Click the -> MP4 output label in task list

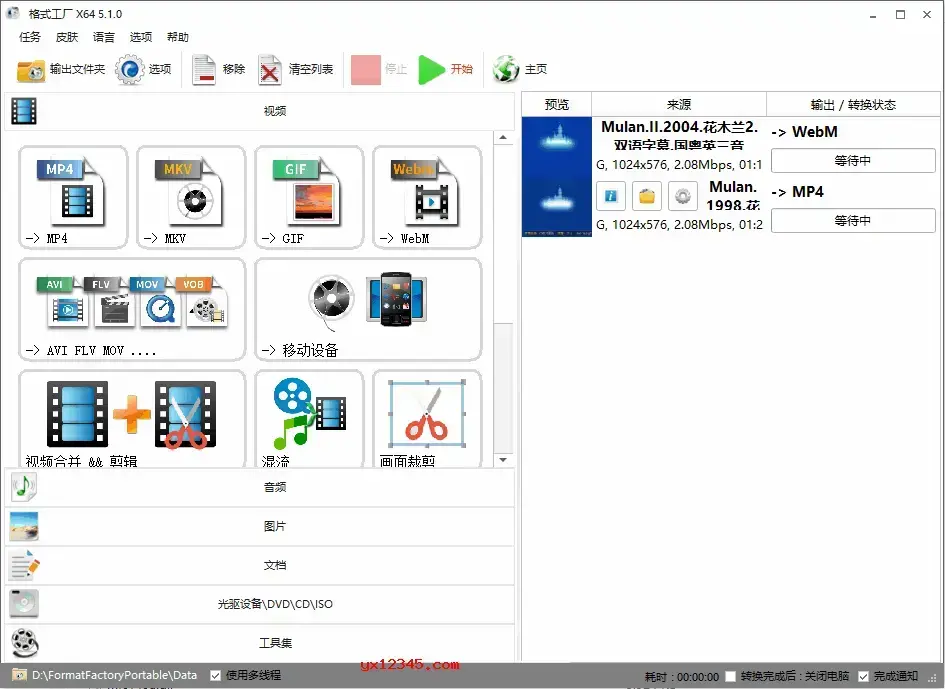(797, 192)
